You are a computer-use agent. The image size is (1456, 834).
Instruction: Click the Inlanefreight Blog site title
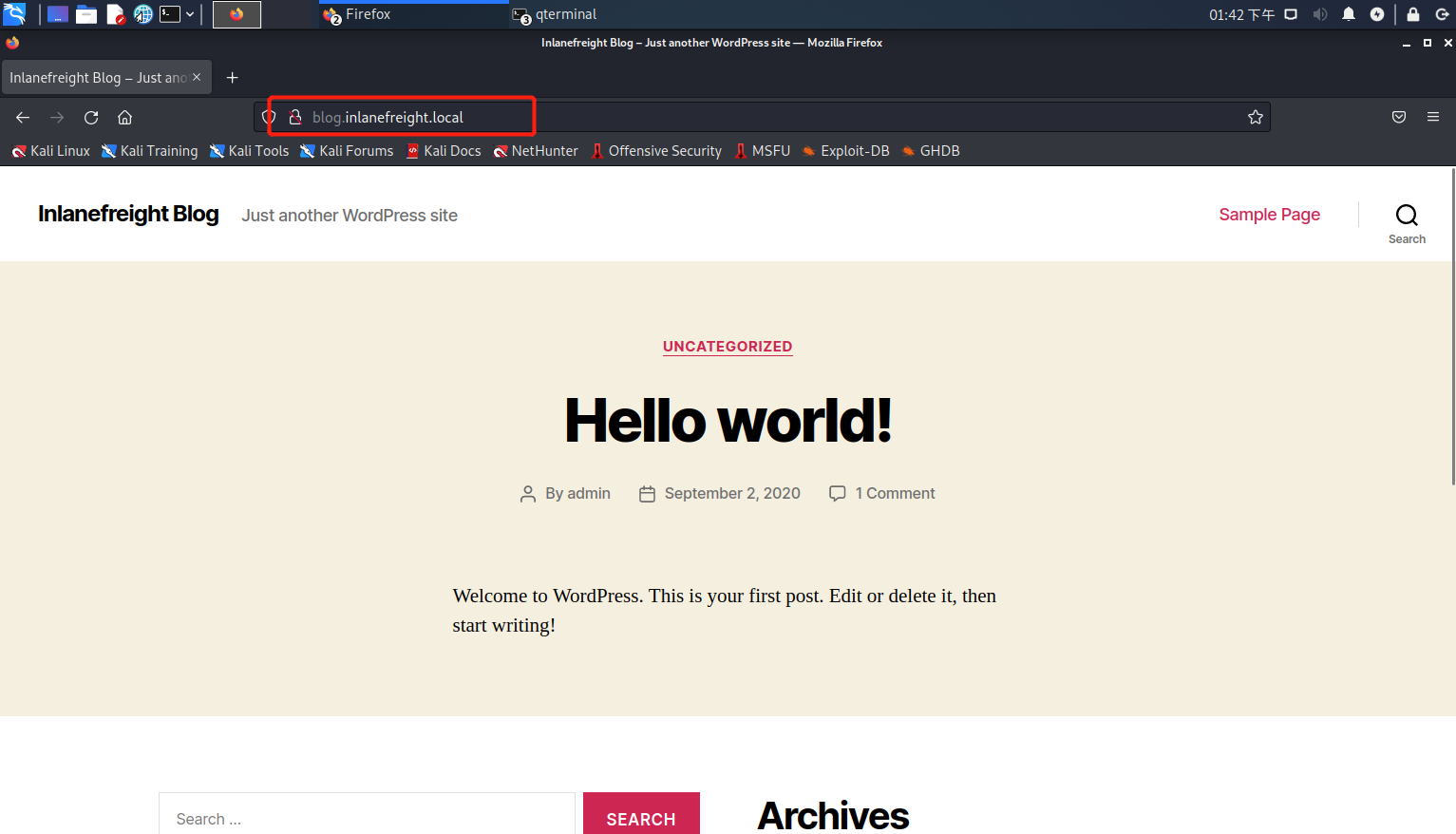(x=128, y=214)
